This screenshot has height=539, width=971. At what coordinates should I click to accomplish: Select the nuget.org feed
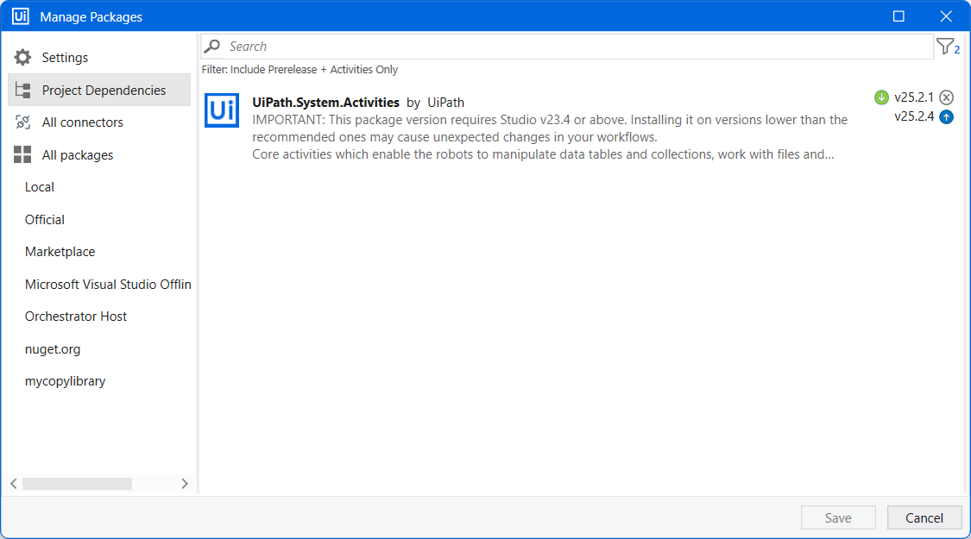coord(53,349)
